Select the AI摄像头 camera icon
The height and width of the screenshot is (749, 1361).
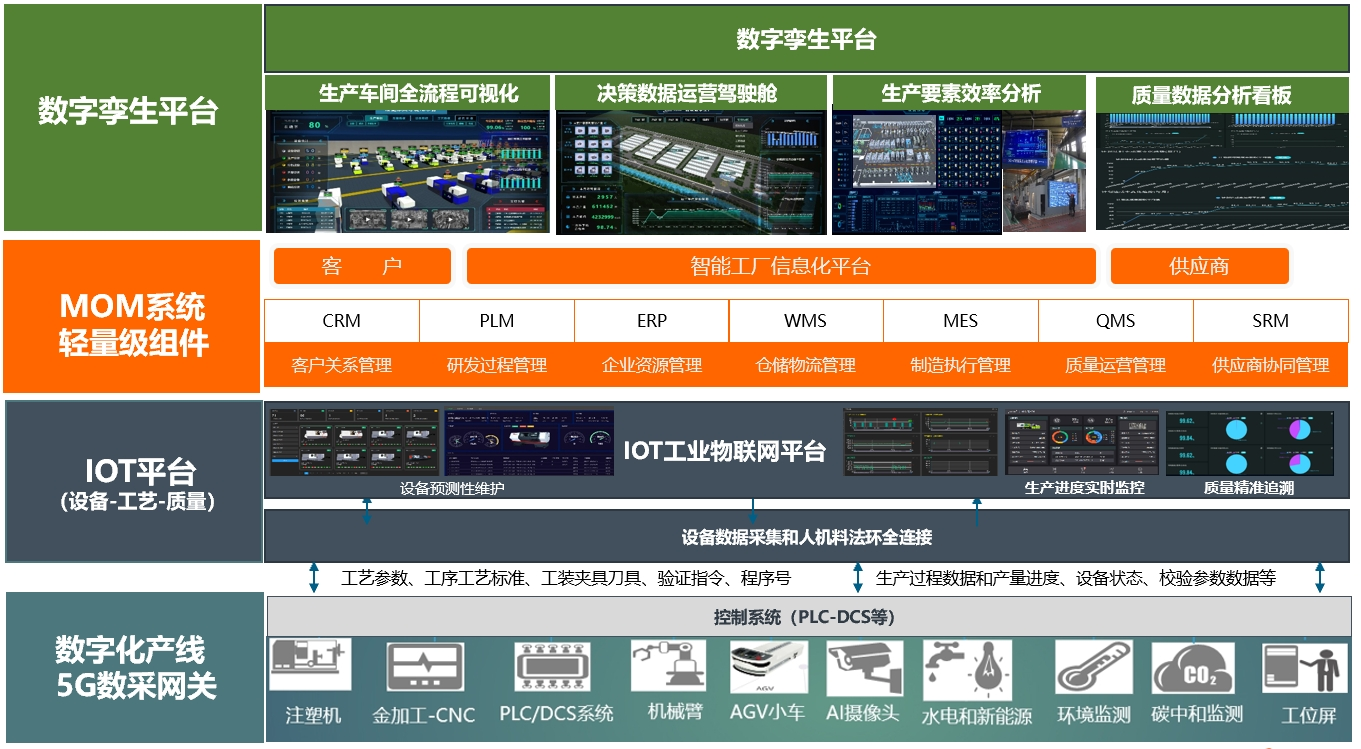pyautogui.click(x=864, y=667)
